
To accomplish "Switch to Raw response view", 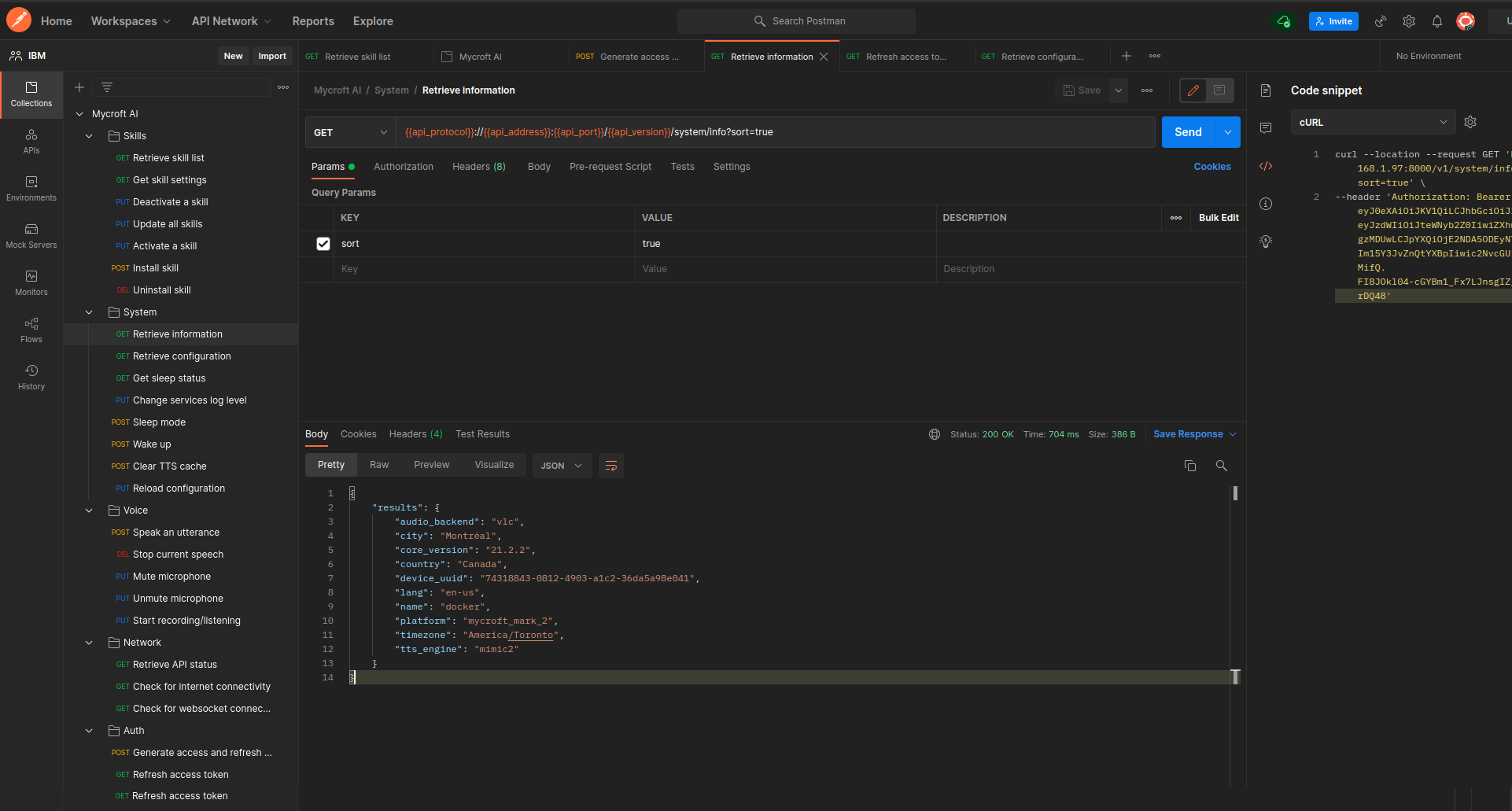I will (379, 465).
